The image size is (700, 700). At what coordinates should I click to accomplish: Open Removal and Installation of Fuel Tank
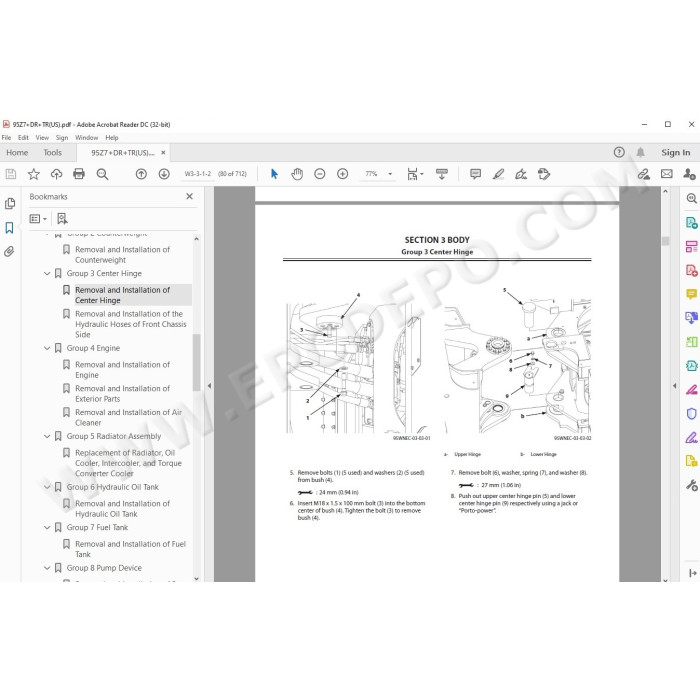coord(130,549)
